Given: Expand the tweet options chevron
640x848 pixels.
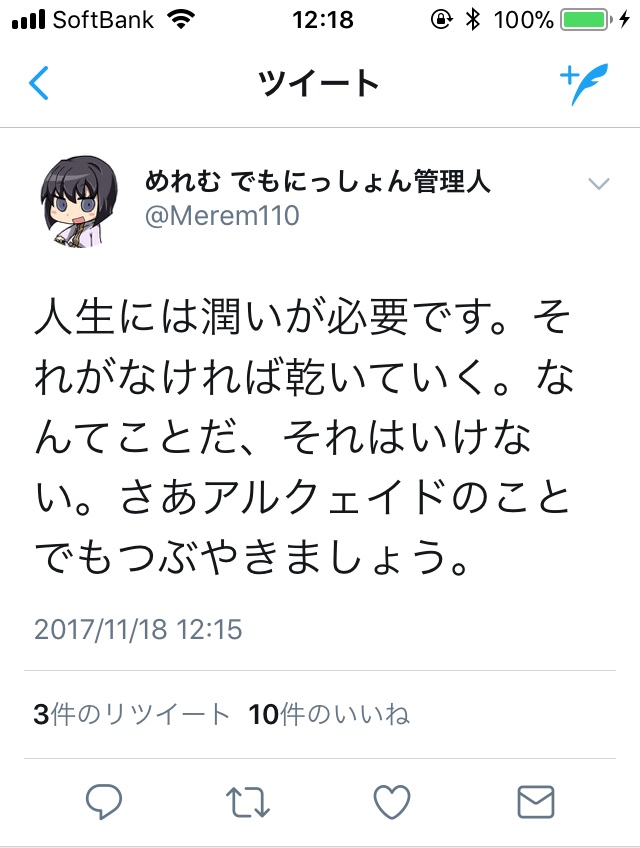Looking at the screenshot, I should click(x=599, y=184).
